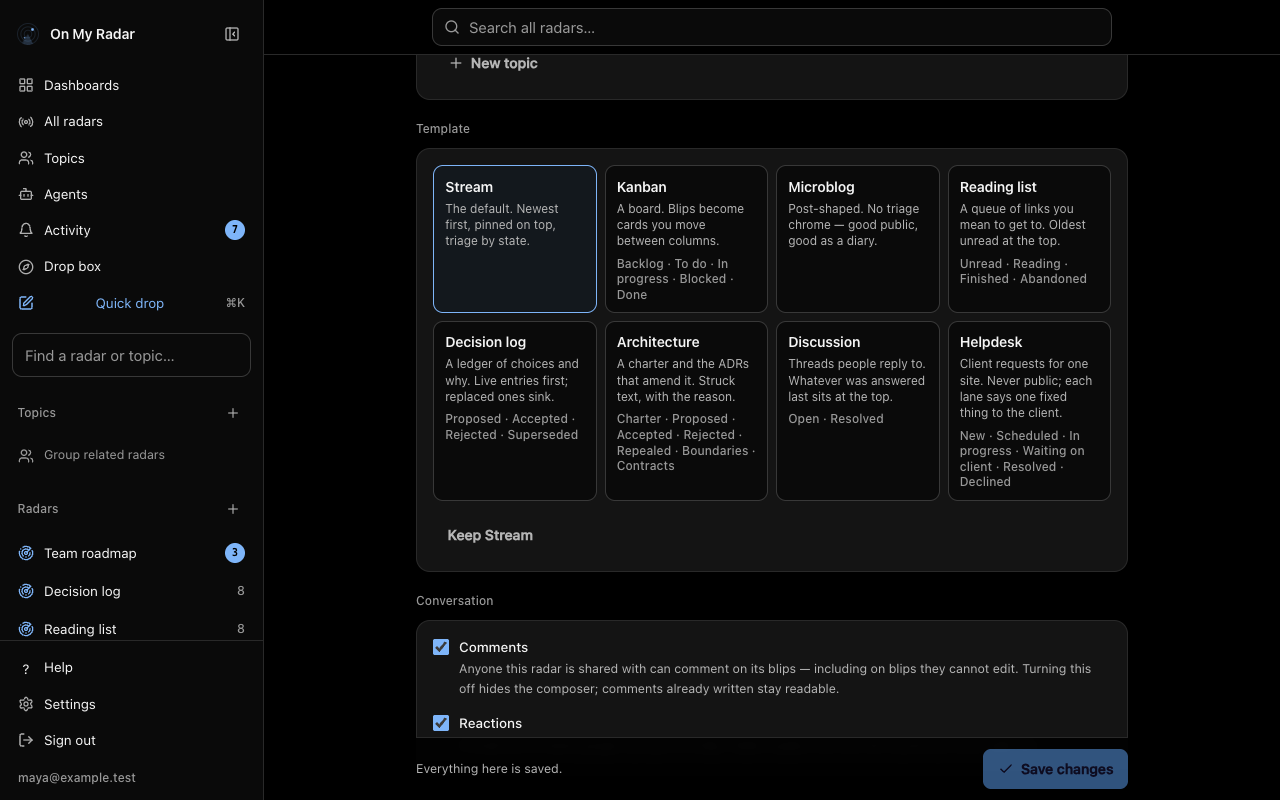Focus the Search all radars field
Screen dimensions: 1280x800
click(771, 27)
